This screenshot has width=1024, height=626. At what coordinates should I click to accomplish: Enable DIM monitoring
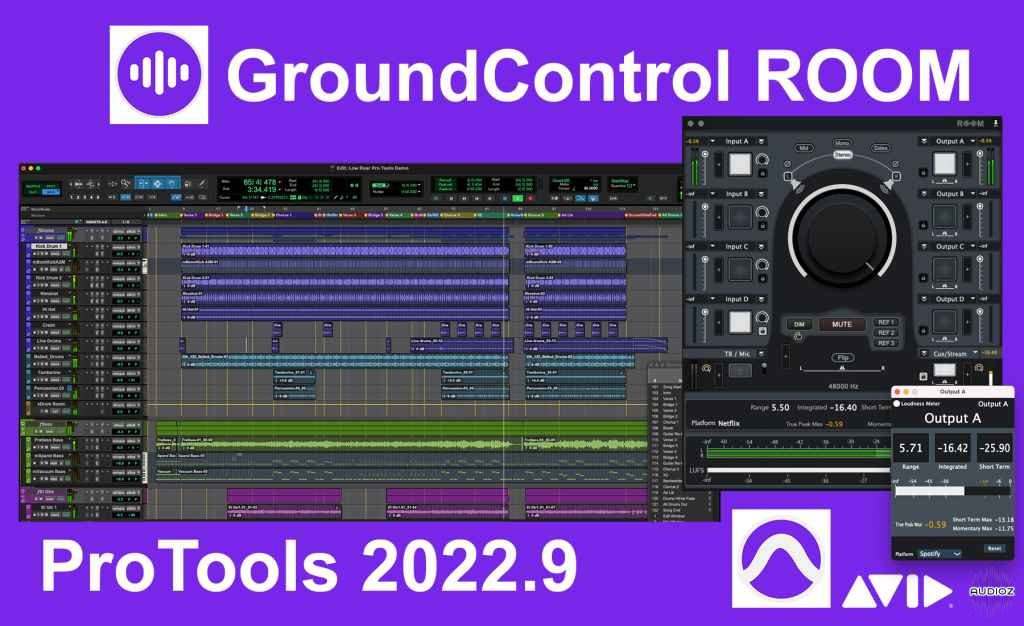[x=798, y=325]
